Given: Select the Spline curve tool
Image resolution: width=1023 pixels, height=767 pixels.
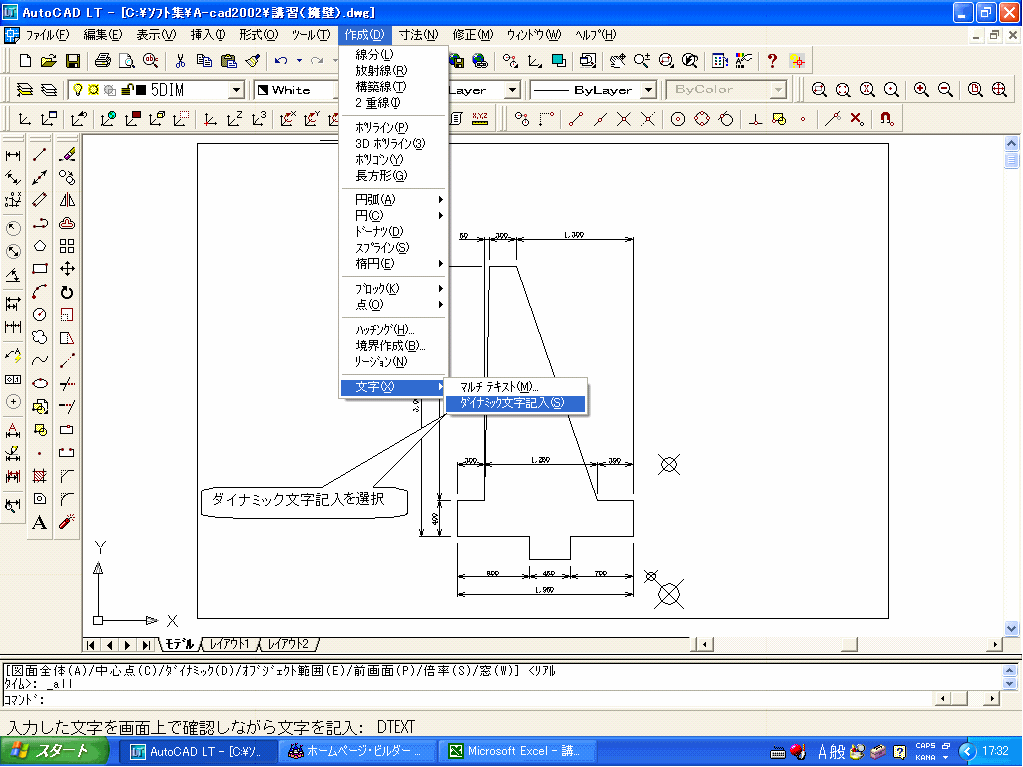Looking at the screenshot, I should pos(40,360).
